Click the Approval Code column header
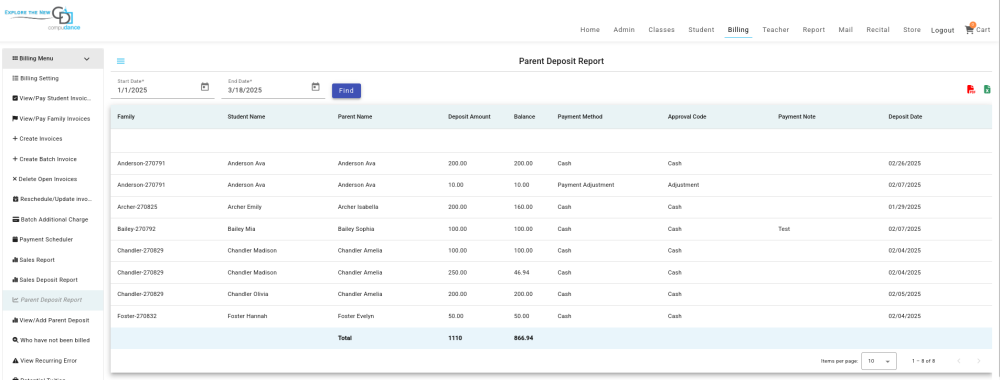Image resolution: width=1000 pixels, height=380 pixels. click(687, 117)
